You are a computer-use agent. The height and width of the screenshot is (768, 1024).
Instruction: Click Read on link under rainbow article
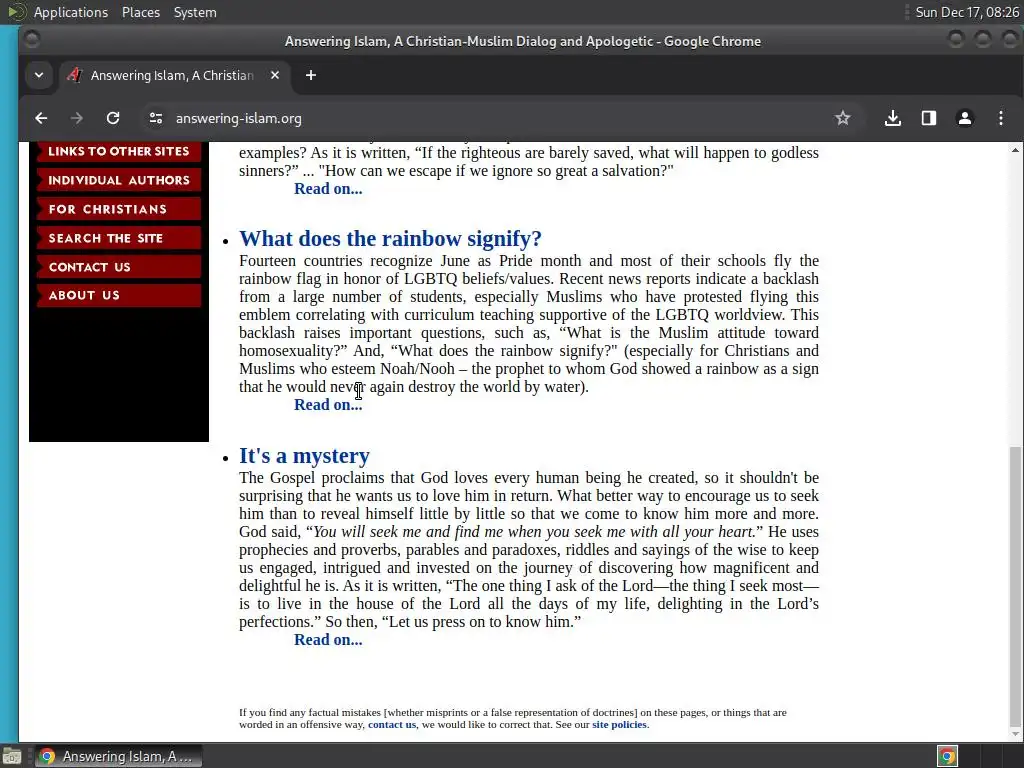pos(328,405)
